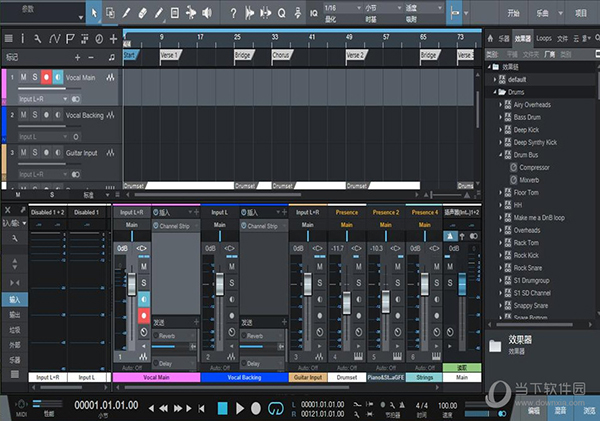Remove marker with minus button

(x=91, y=57)
